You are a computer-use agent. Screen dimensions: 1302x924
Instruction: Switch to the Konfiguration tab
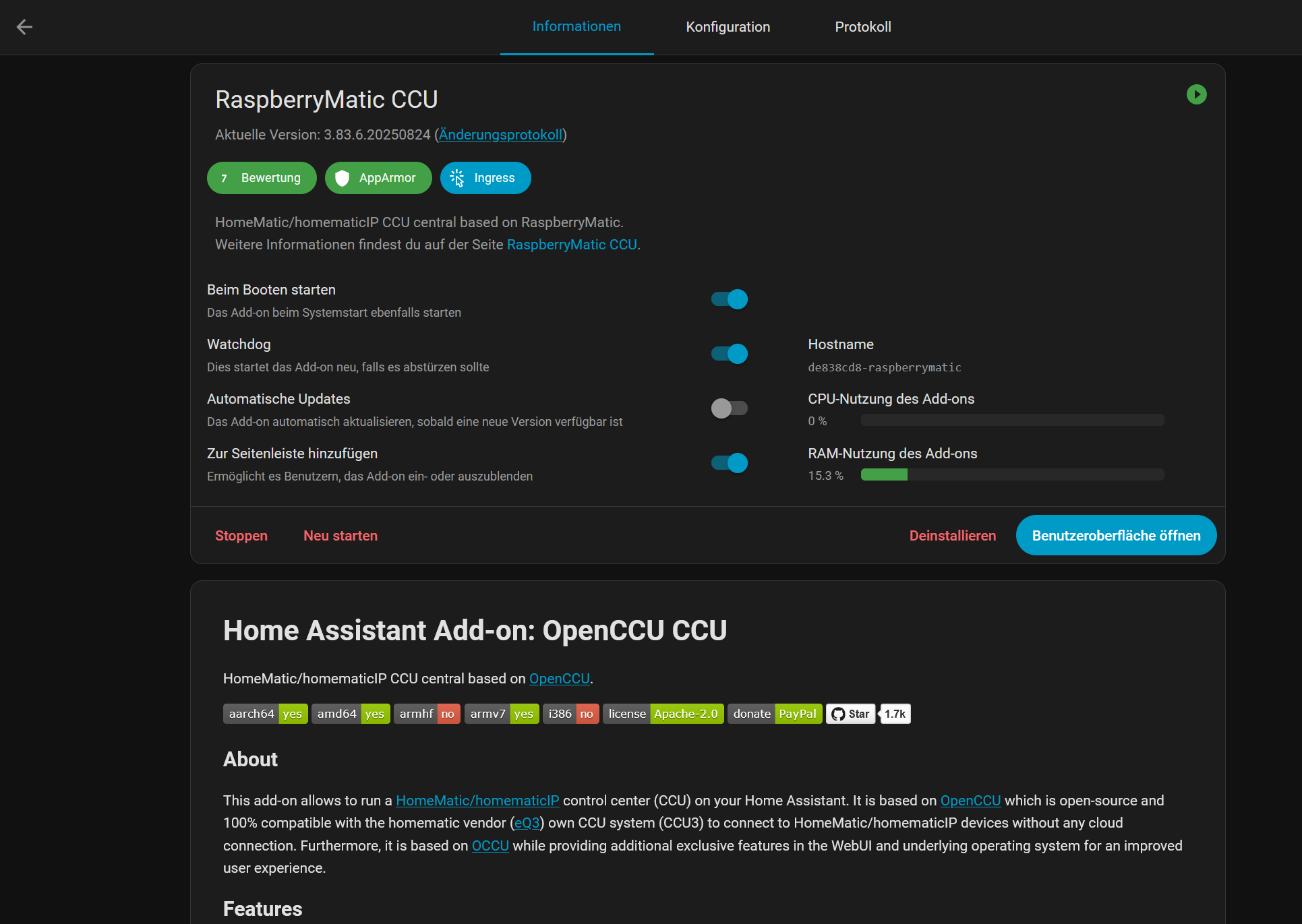tap(728, 27)
